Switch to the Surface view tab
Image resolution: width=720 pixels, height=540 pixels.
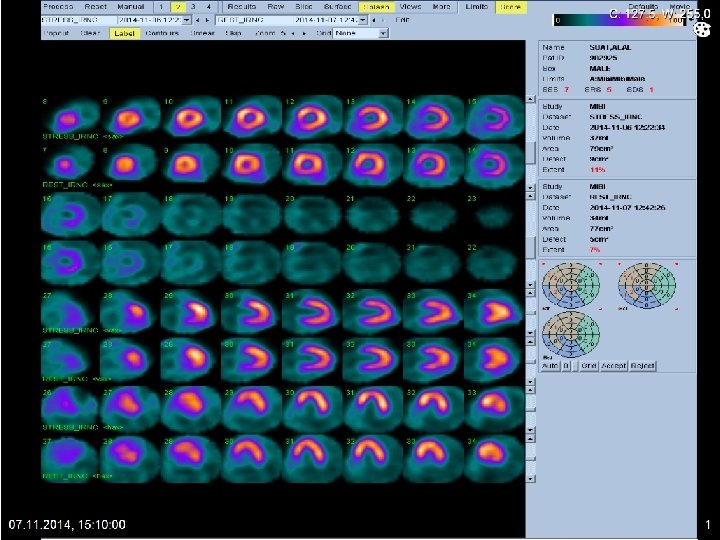point(338,7)
